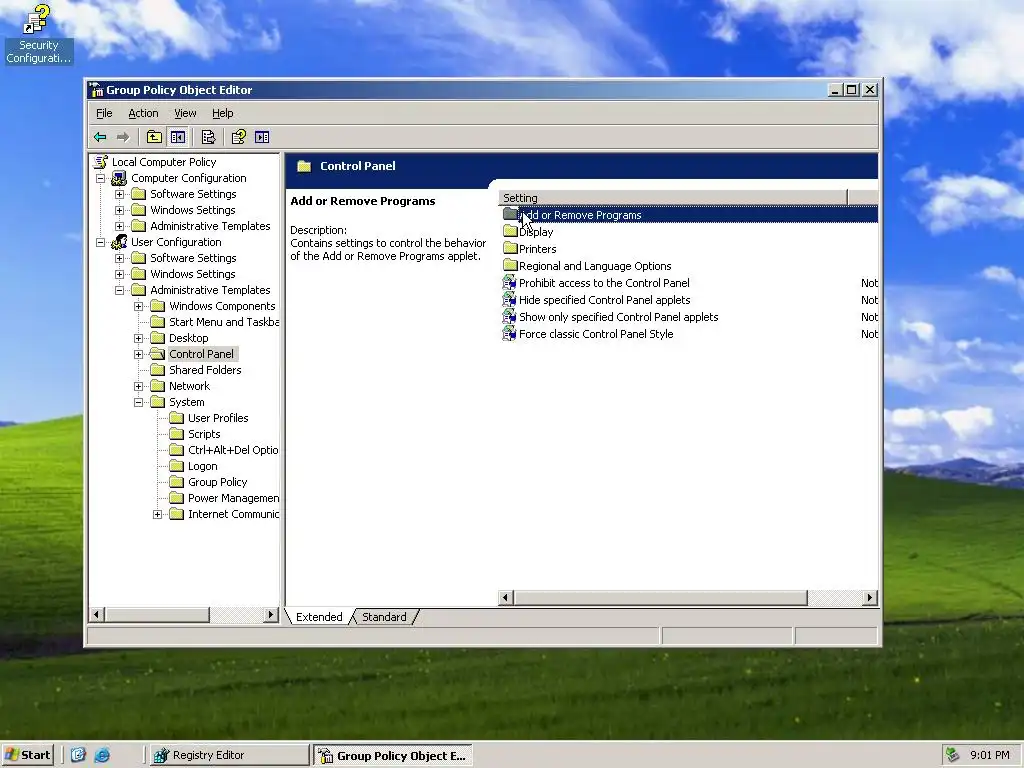Collapse the User Configuration node
1024x768 pixels.
point(101,242)
